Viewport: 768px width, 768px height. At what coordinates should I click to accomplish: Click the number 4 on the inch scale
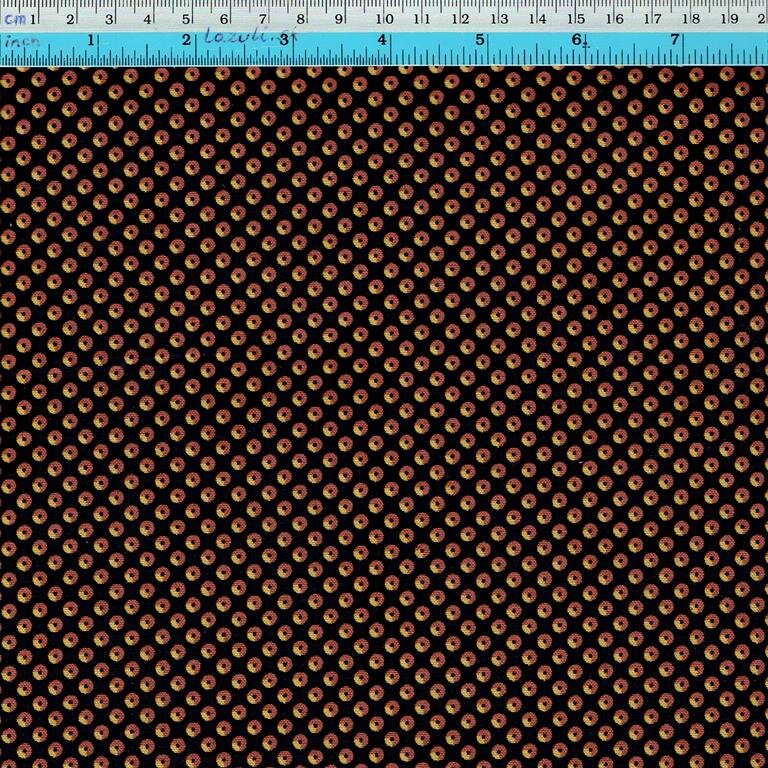tap(382, 39)
